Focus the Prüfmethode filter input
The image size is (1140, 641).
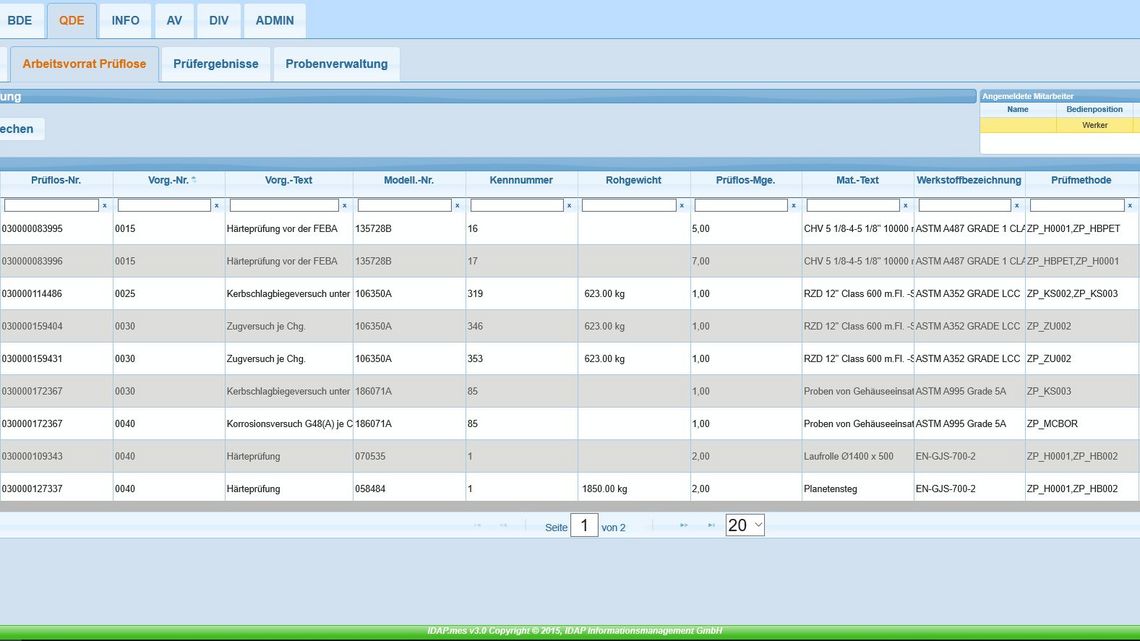[1077, 206]
